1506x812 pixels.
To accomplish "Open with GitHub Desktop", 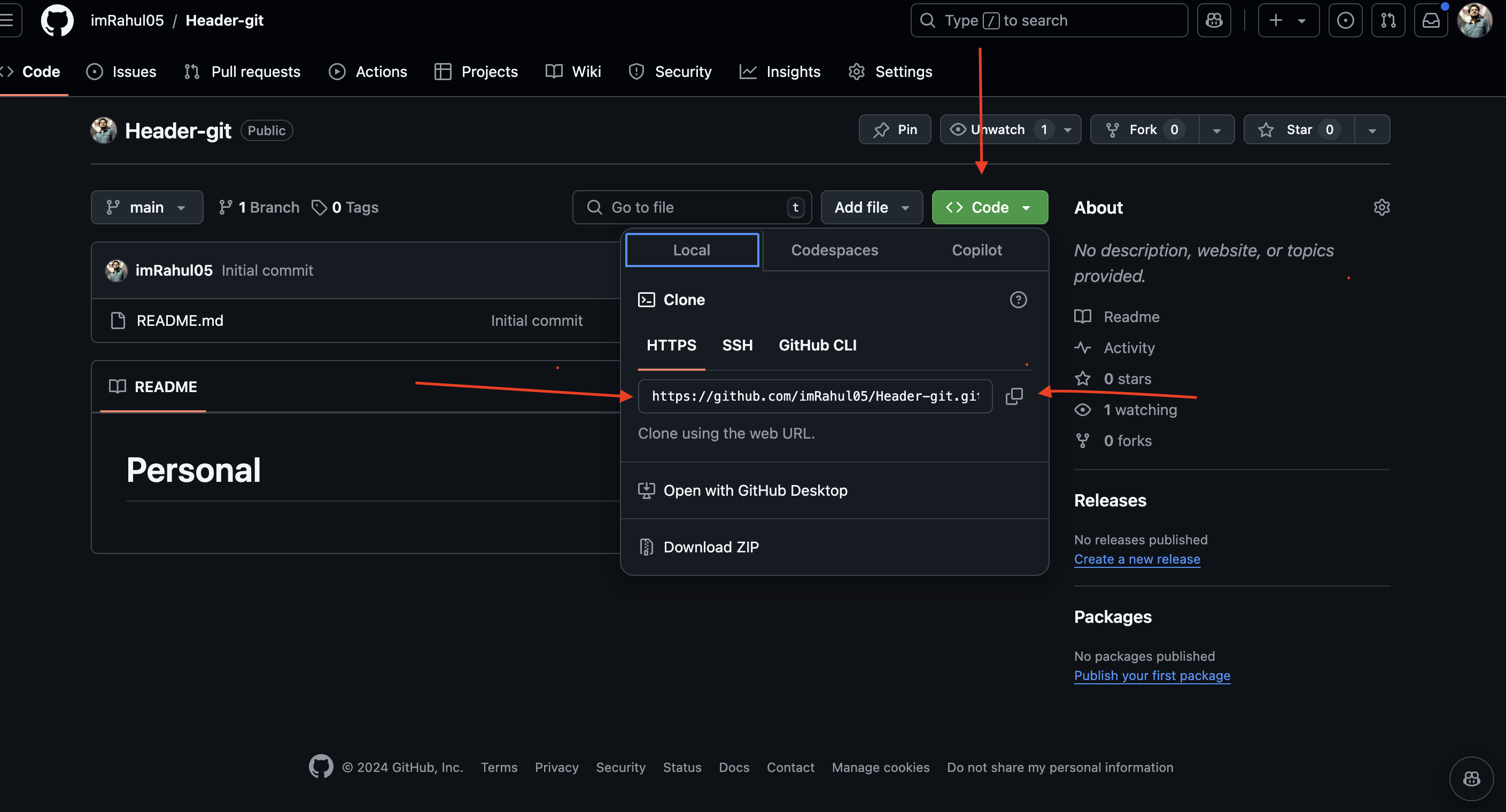I will (834, 490).
